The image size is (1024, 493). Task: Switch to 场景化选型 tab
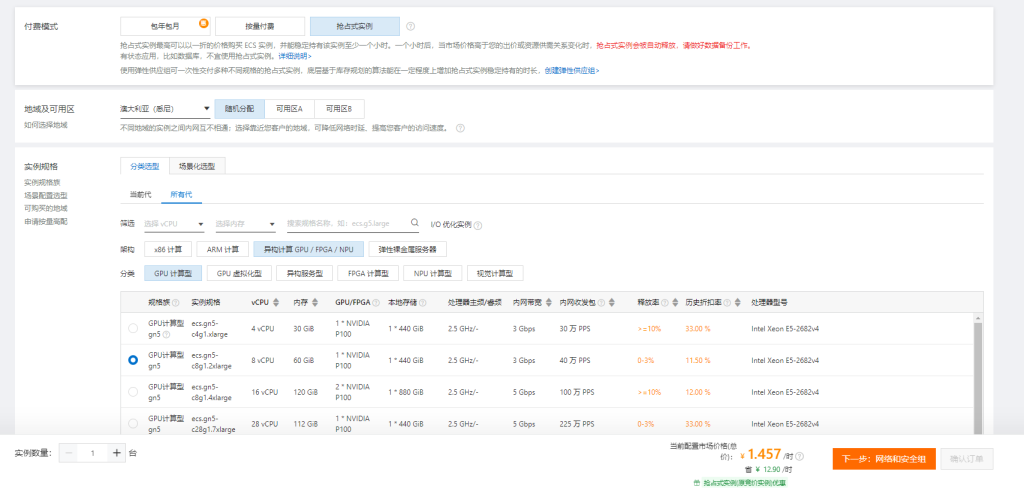click(x=196, y=166)
